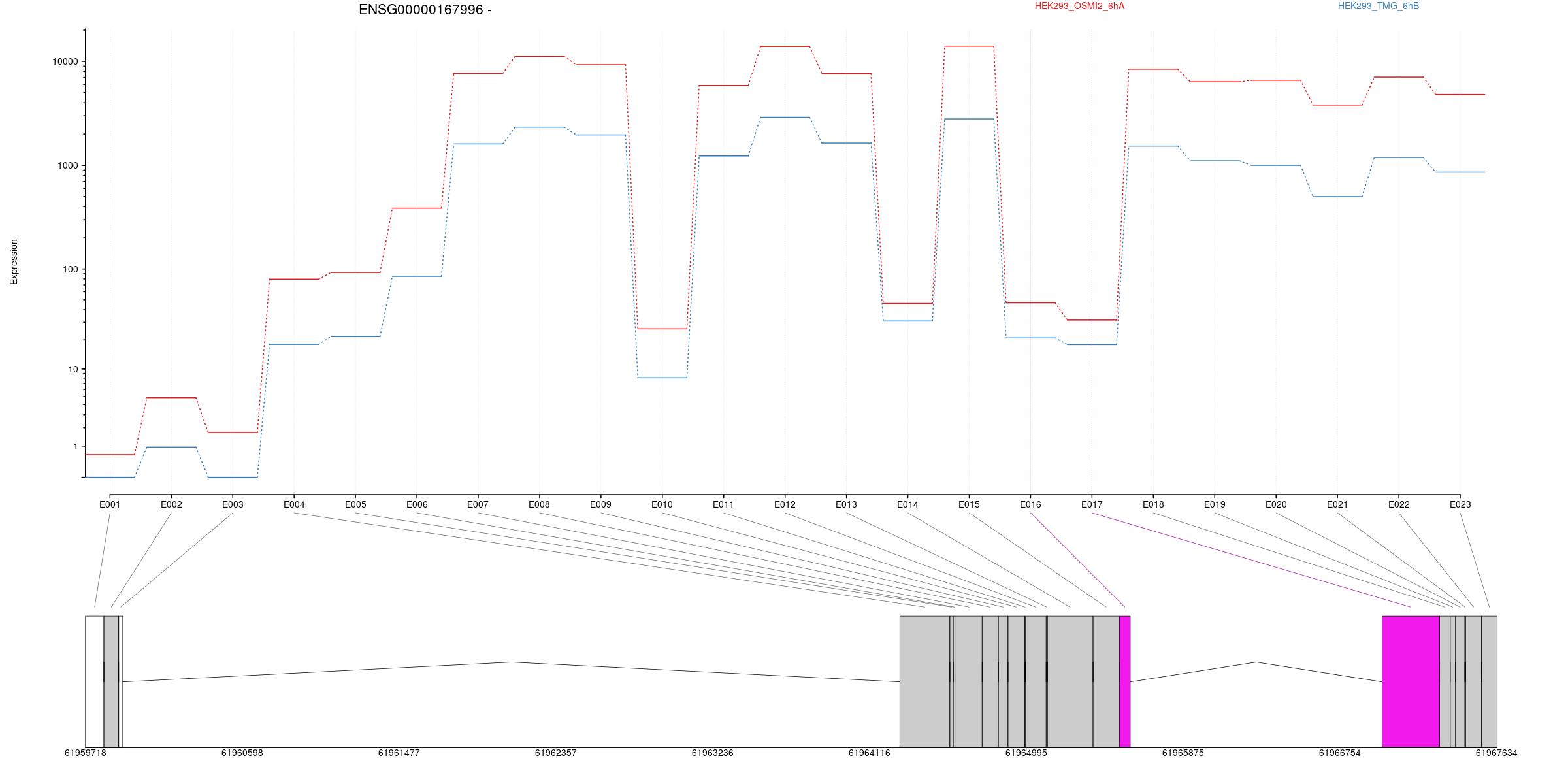Select the HEK293_TMG_6hB legend label

click(x=1379, y=6)
